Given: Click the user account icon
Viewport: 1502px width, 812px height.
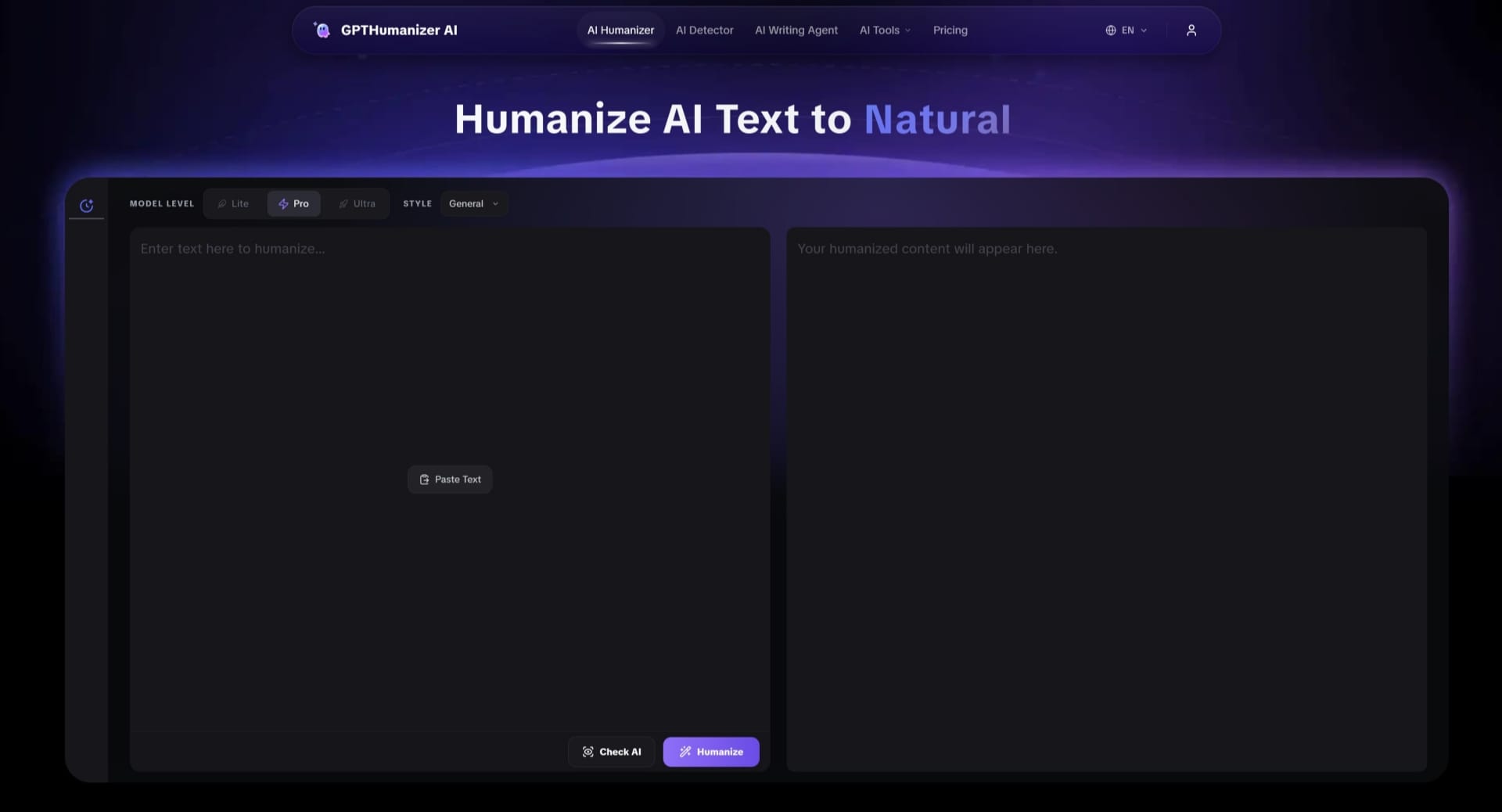Looking at the screenshot, I should [x=1191, y=31].
